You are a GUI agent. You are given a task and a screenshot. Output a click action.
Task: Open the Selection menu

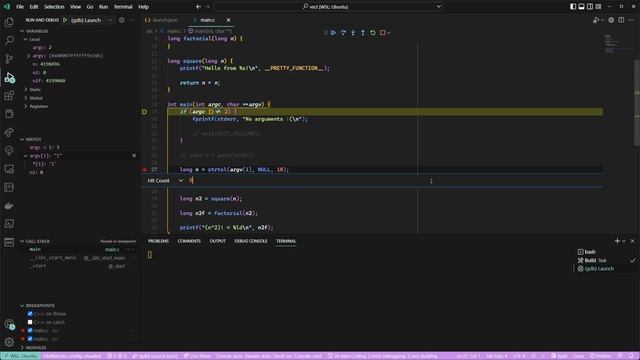point(54,7)
